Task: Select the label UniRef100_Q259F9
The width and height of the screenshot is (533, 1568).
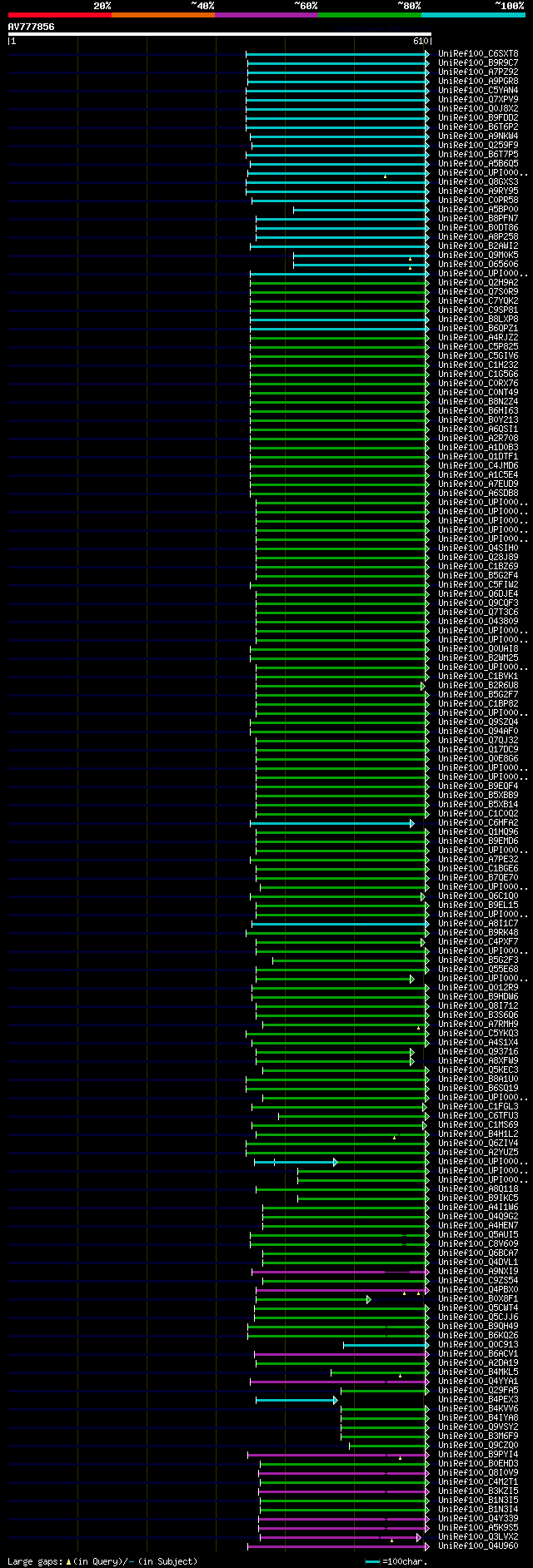Action: [478, 145]
